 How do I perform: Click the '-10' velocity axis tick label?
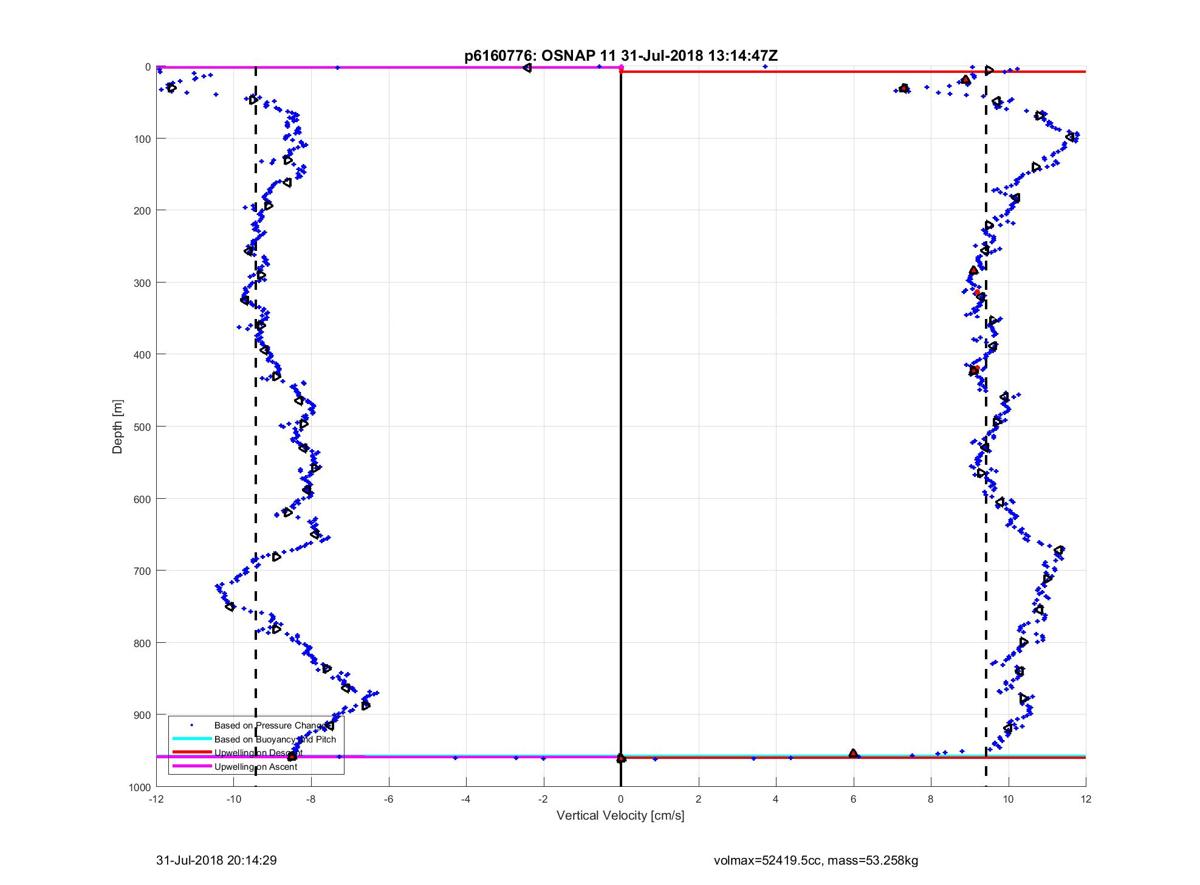(233, 799)
